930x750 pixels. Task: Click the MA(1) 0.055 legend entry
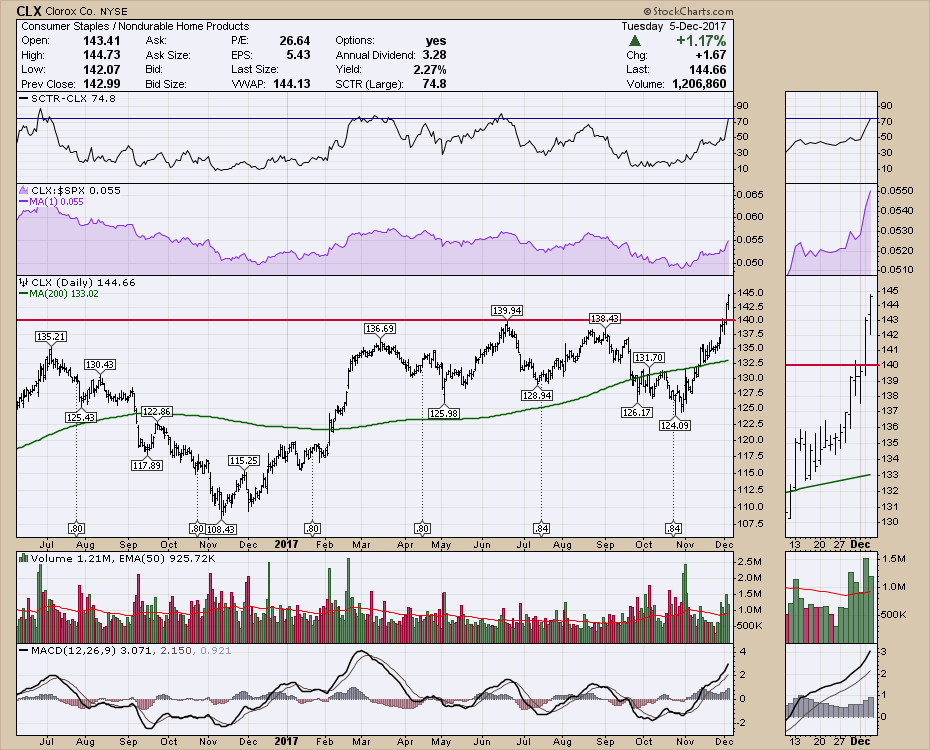52,202
